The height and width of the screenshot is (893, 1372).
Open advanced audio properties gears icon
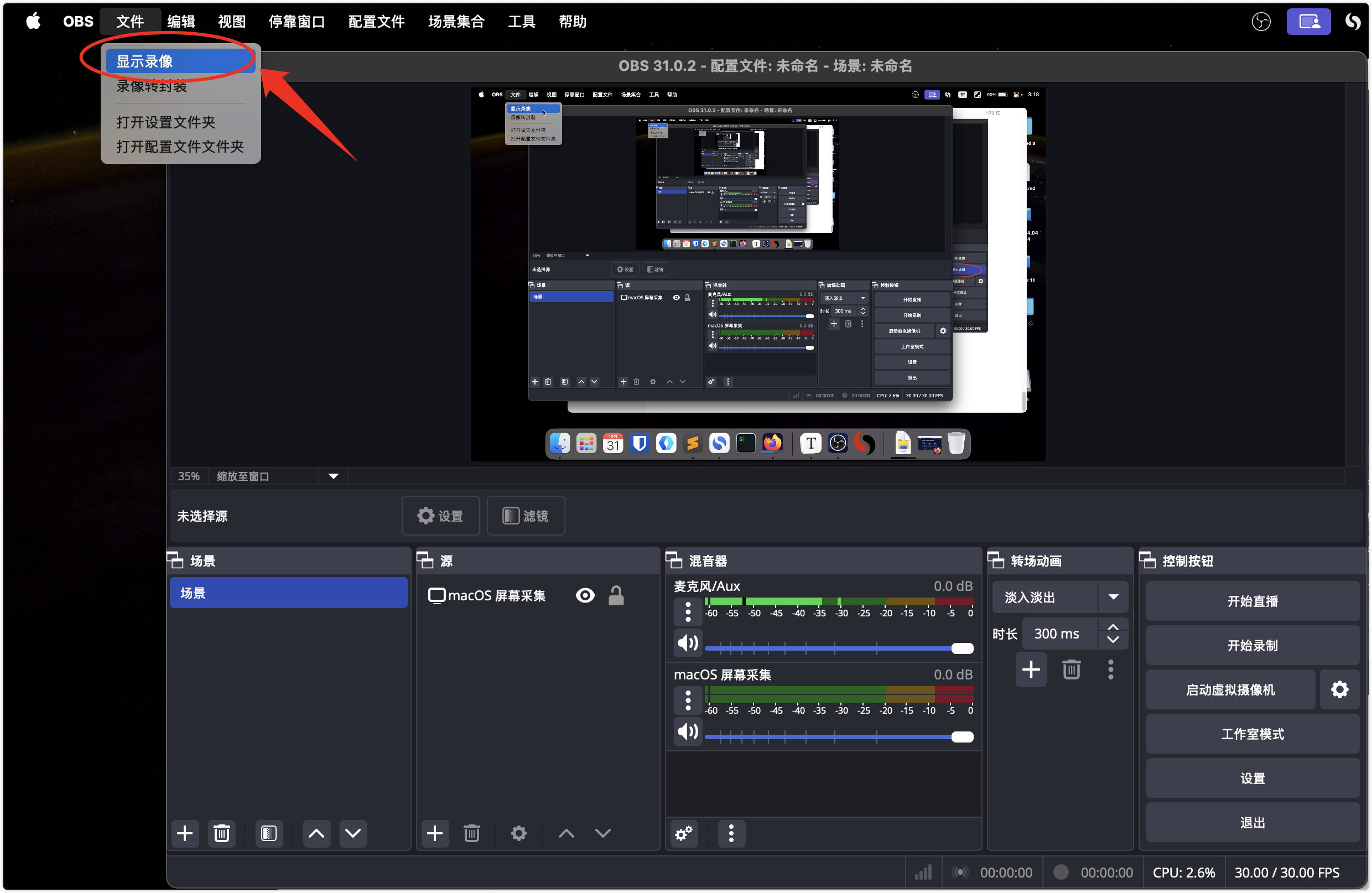click(684, 833)
